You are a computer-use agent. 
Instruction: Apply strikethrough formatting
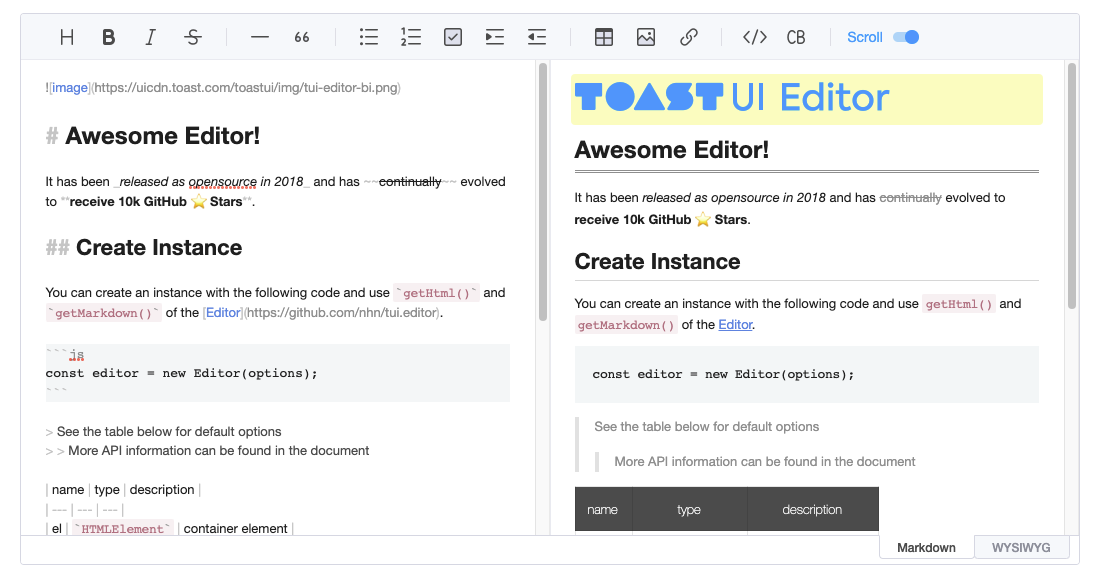click(193, 37)
